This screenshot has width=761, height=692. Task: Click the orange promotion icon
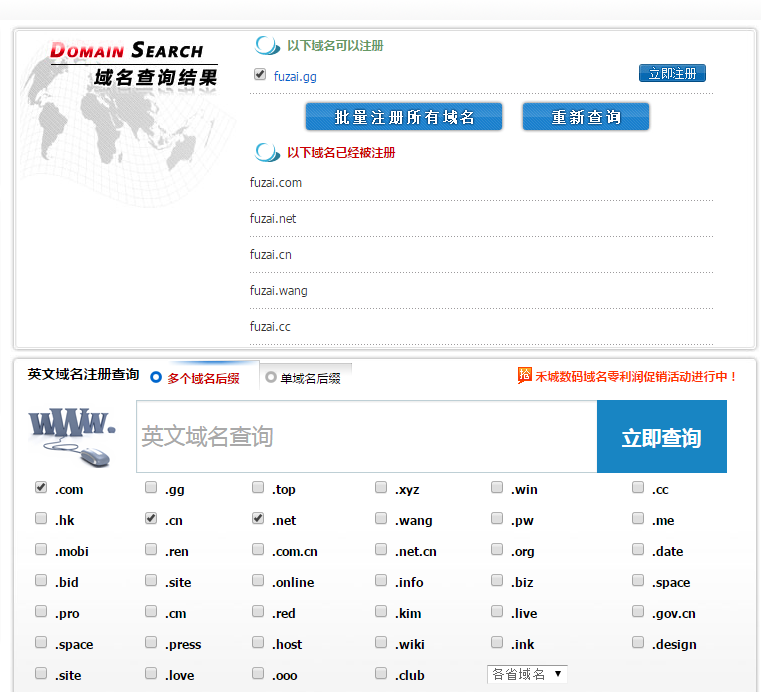tap(524, 375)
